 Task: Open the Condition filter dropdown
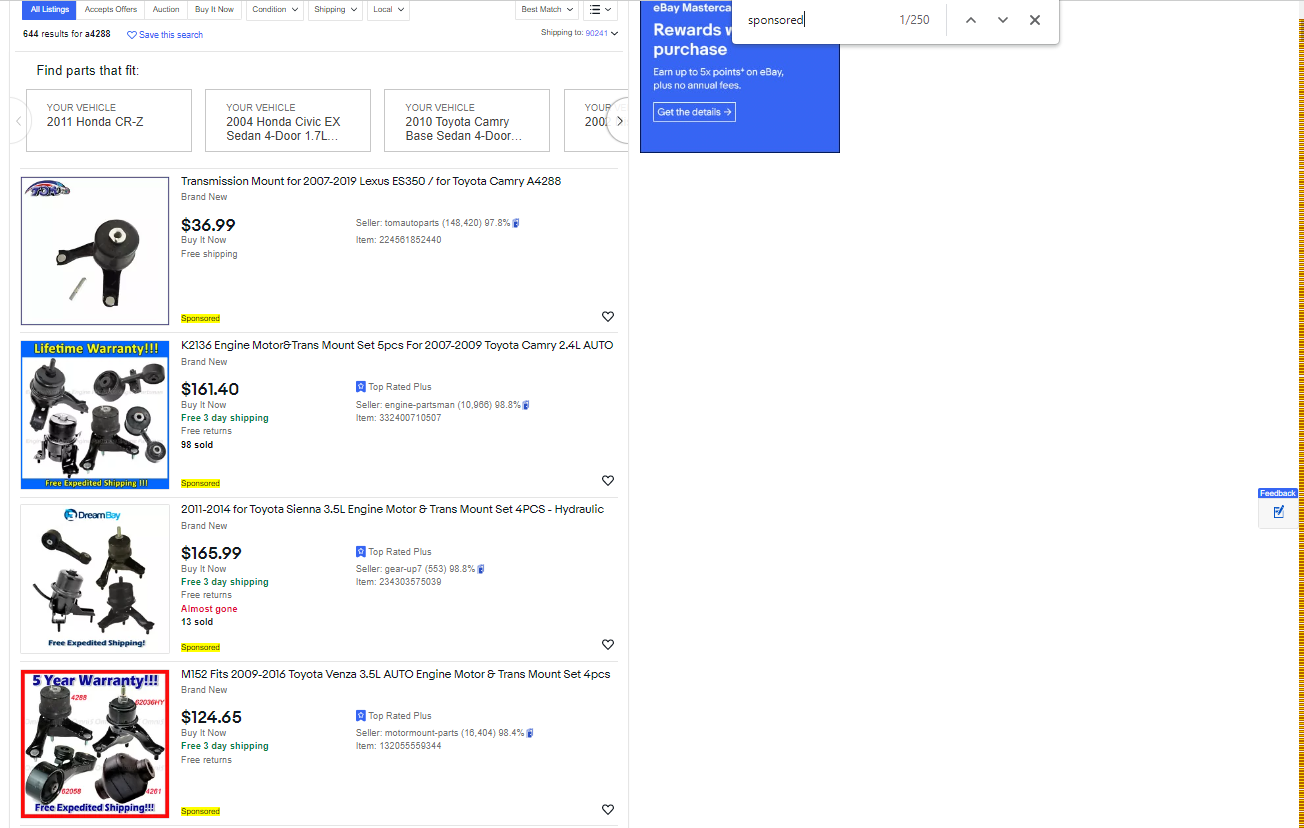click(276, 10)
